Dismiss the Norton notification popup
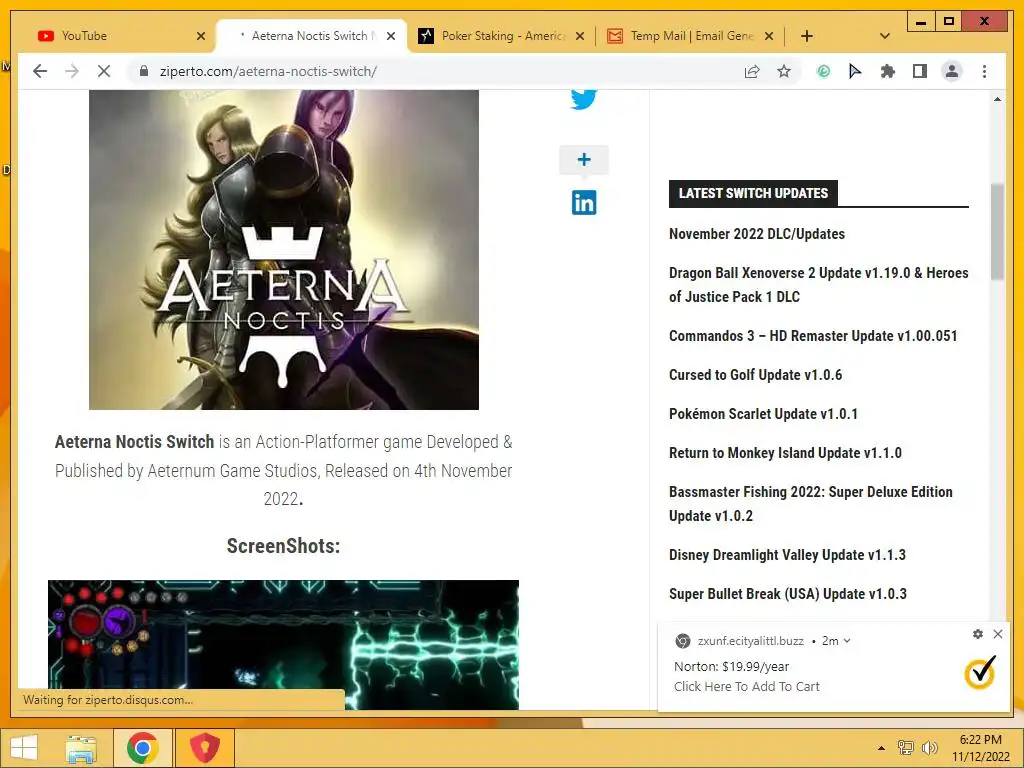 (998, 633)
